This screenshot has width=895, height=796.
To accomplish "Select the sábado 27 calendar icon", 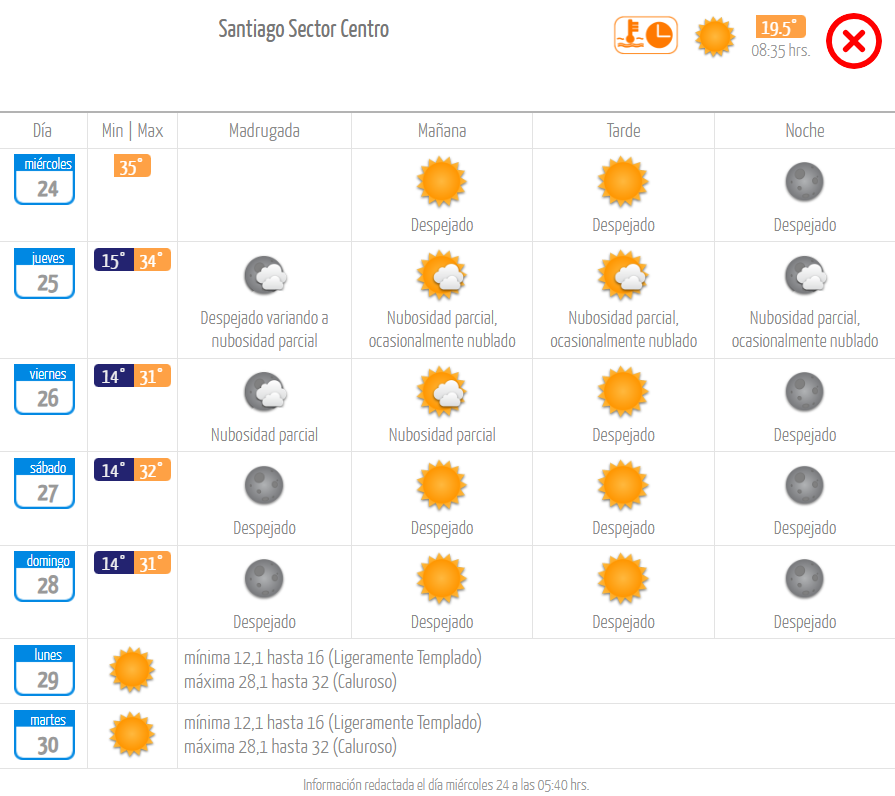I will pos(45,483).
